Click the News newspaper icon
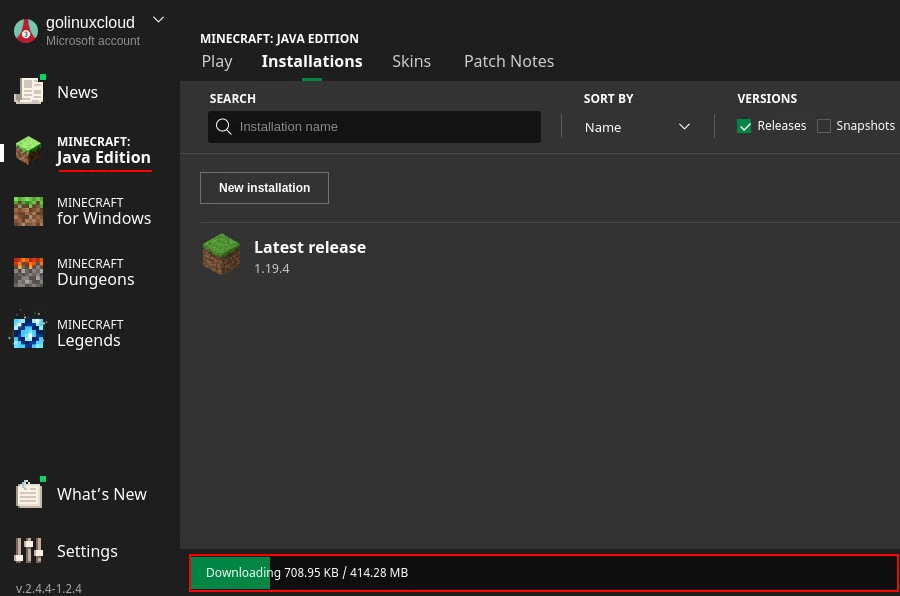900x596 pixels. pos(29,91)
